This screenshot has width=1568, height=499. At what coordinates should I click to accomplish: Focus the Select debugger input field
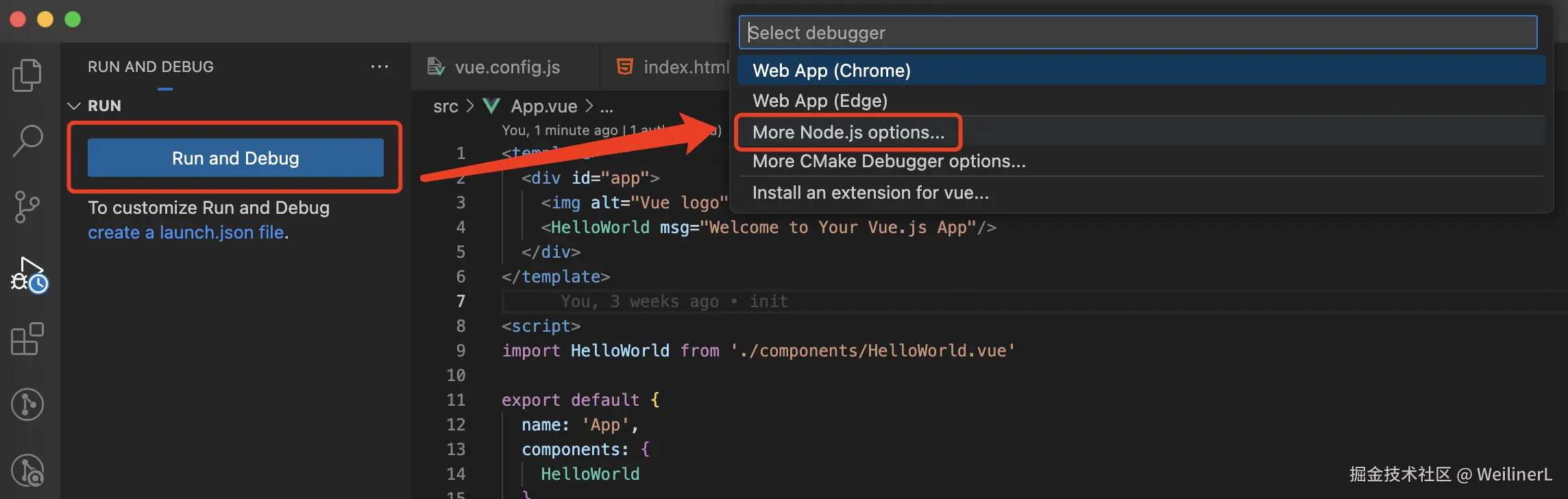pyautogui.click(x=1138, y=33)
